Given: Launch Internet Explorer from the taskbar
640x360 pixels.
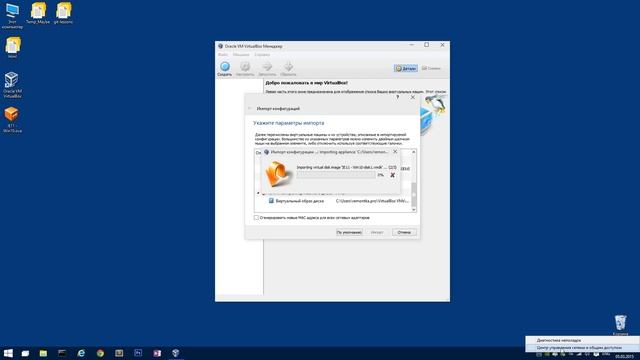Looking at the screenshot, I should (81, 353).
